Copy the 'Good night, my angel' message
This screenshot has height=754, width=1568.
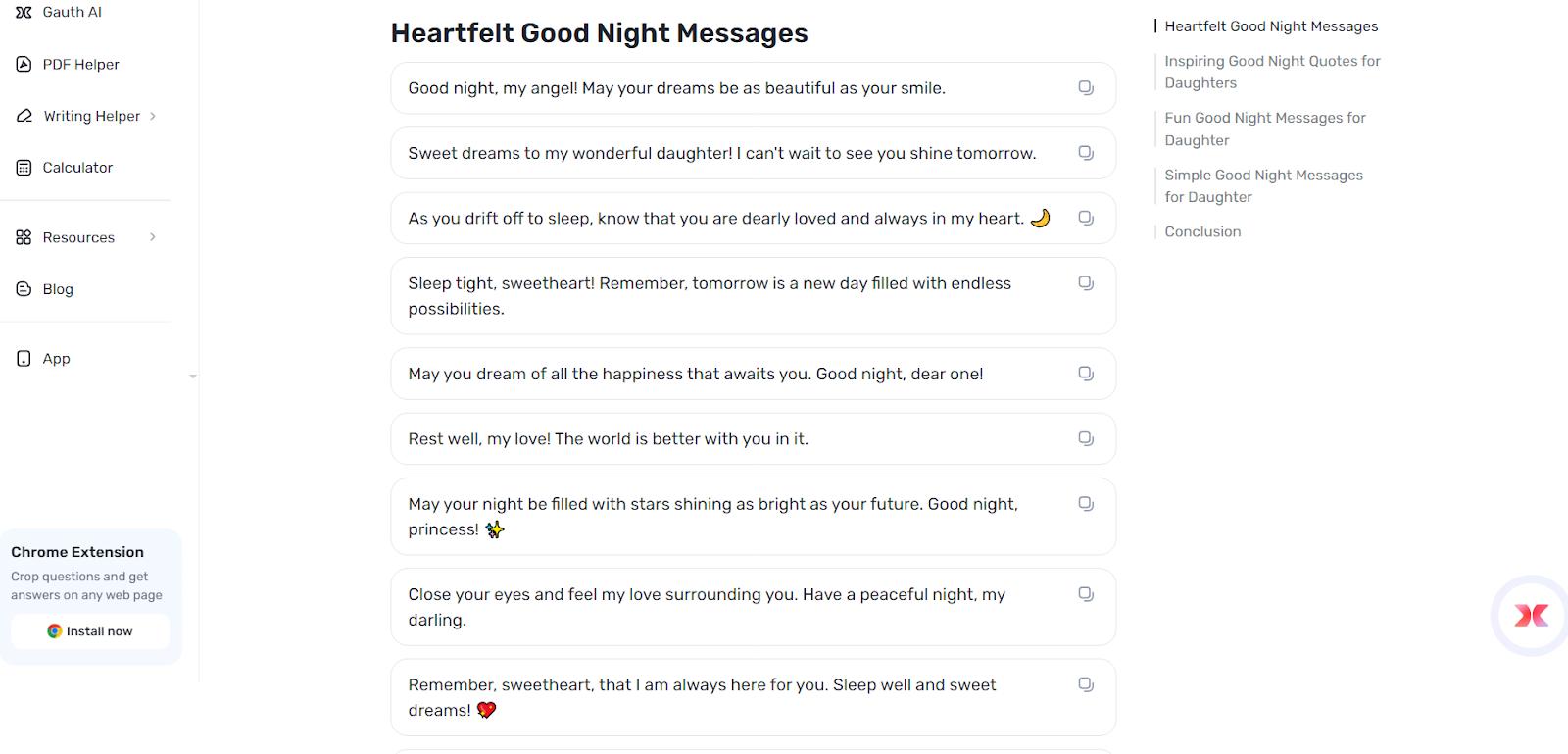point(1085,87)
